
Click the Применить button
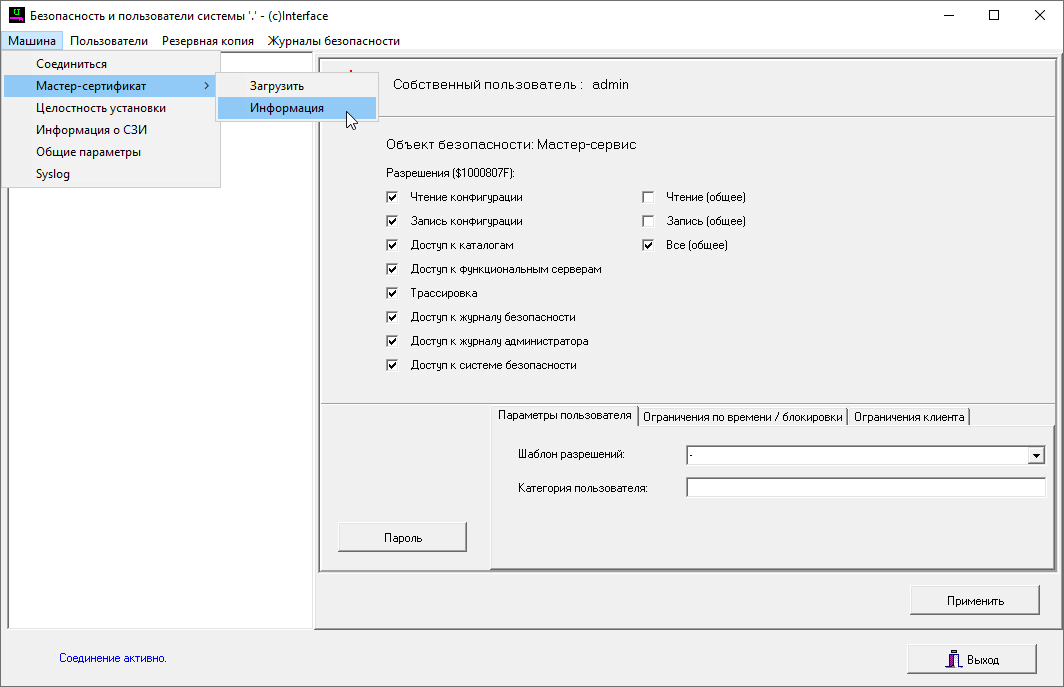pyautogui.click(x=974, y=601)
